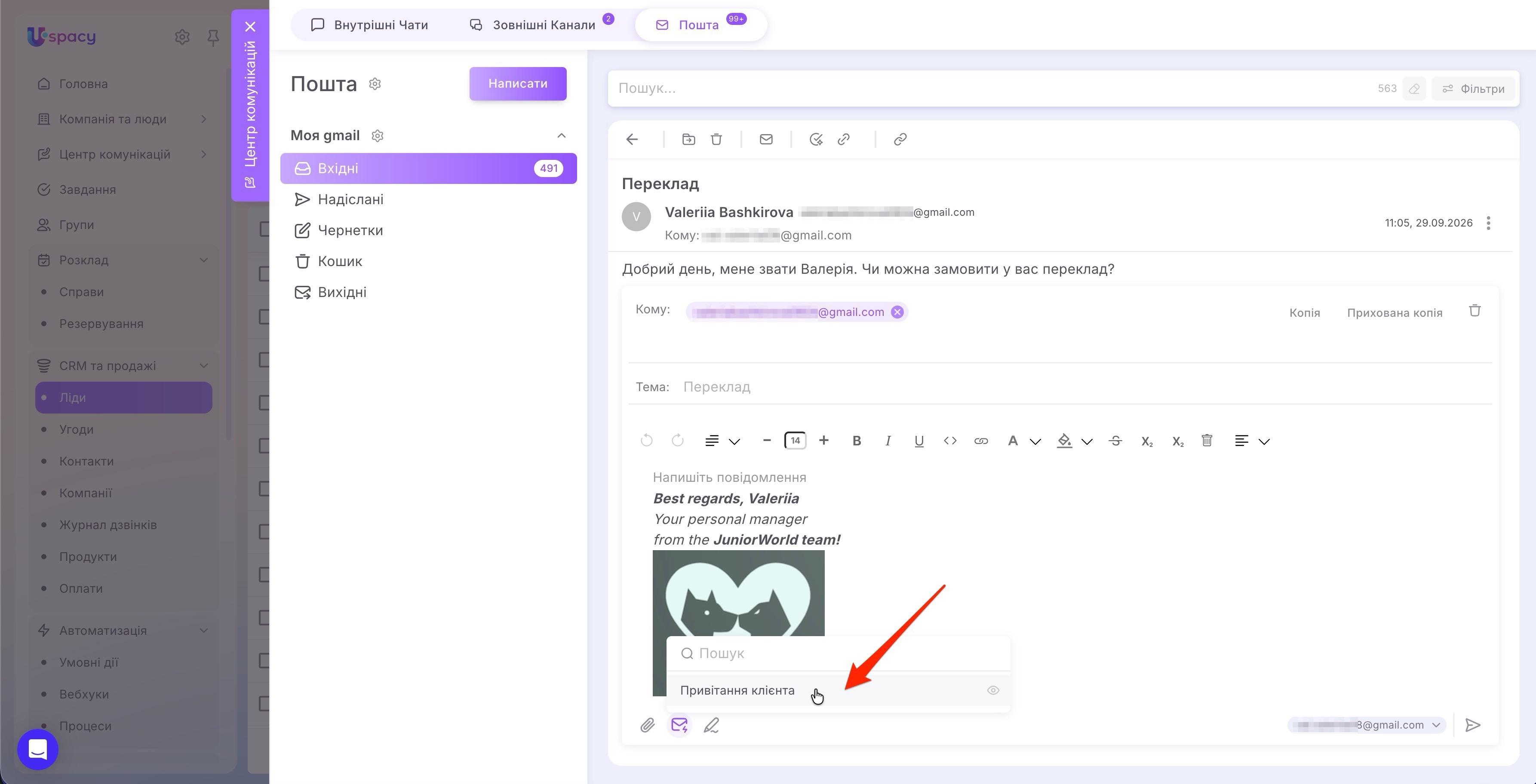Toggle underline formatting in editor

click(x=919, y=441)
